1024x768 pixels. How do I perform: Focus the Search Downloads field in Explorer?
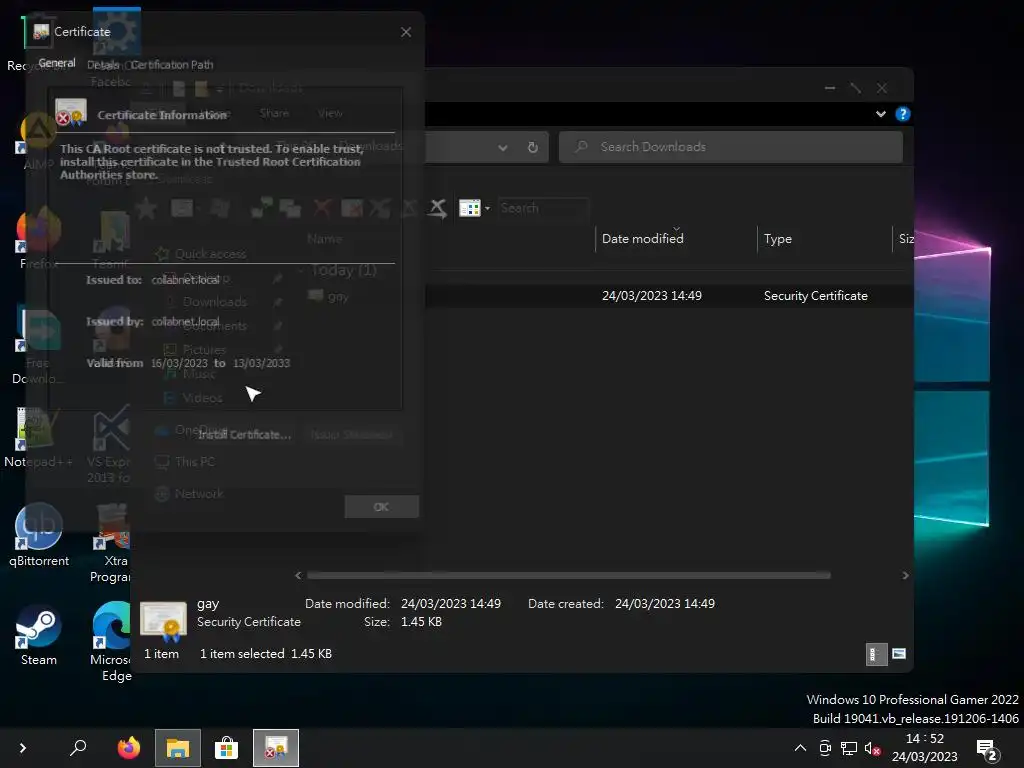pyautogui.click(x=730, y=147)
